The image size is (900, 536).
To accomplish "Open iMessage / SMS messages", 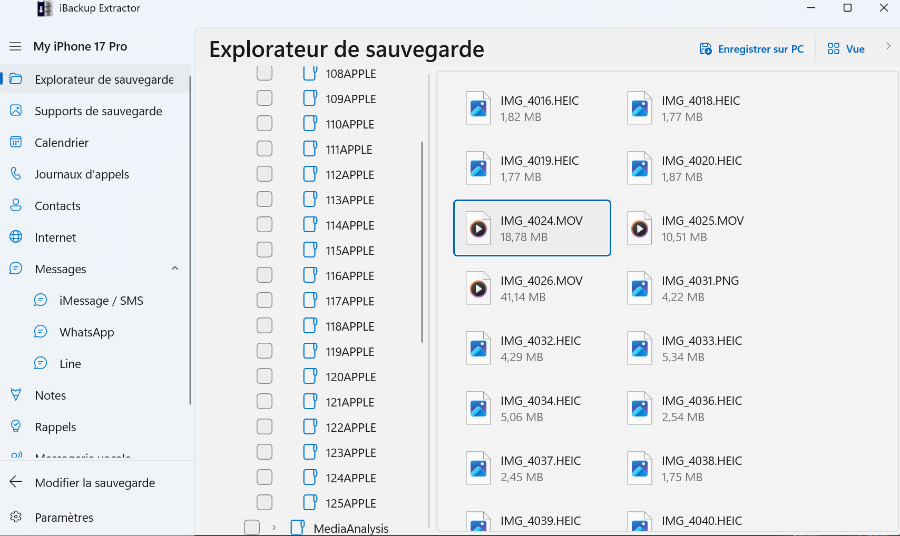I will (x=95, y=300).
